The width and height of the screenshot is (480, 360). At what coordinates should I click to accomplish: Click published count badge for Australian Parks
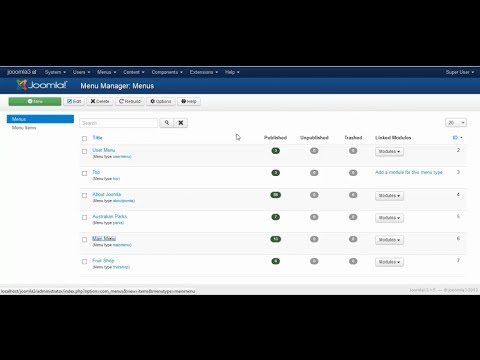[x=276, y=217]
